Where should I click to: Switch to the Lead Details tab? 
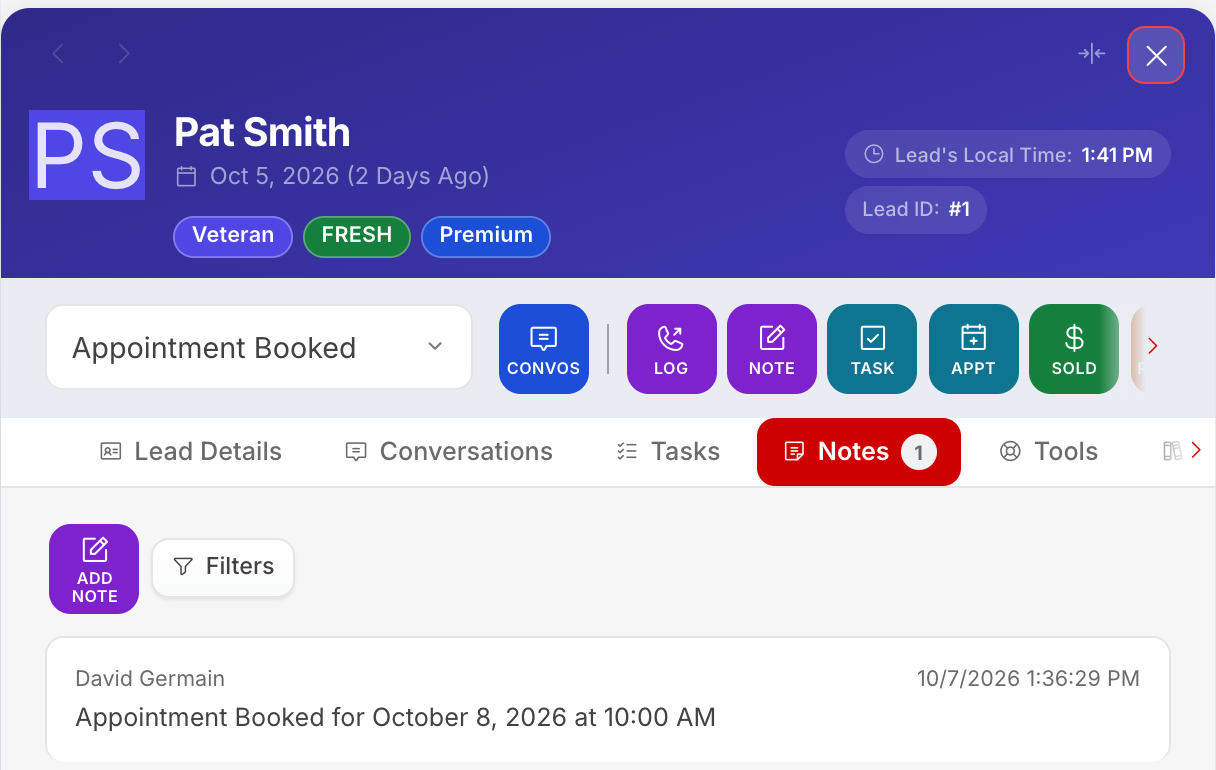pyautogui.click(x=191, y=452)
